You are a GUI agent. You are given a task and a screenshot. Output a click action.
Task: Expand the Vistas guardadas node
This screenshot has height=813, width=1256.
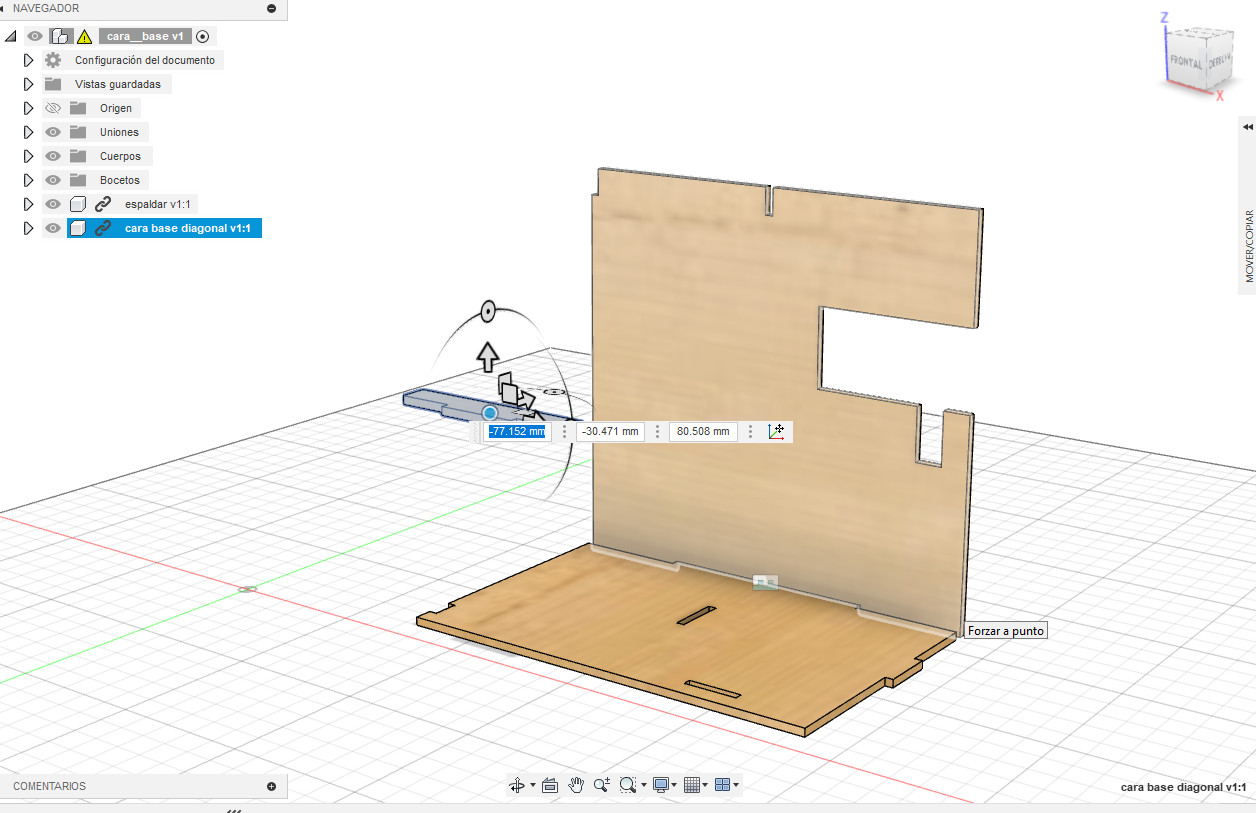(x=29, y=84)
